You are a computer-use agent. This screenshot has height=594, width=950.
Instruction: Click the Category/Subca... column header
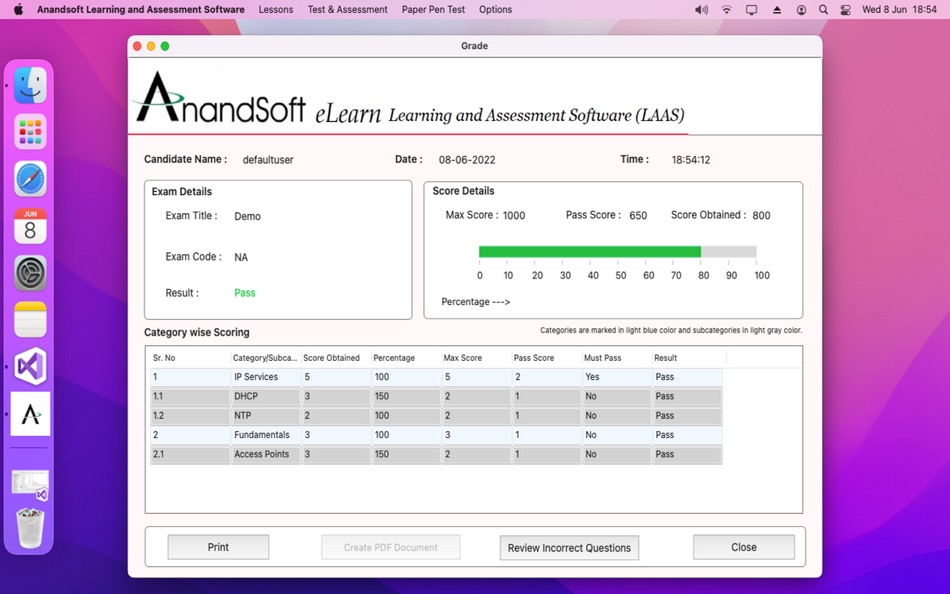[265, 358]
